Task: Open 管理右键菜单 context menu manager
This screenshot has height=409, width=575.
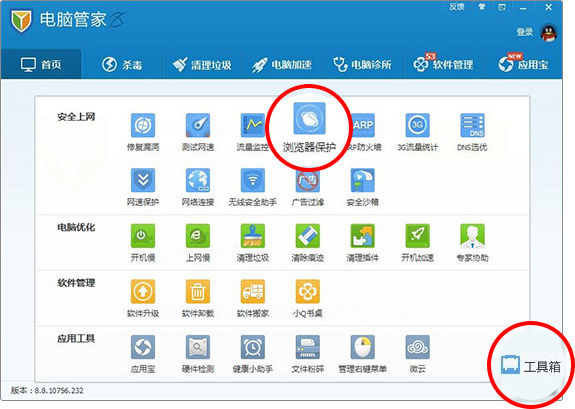Action: [362, 354]
